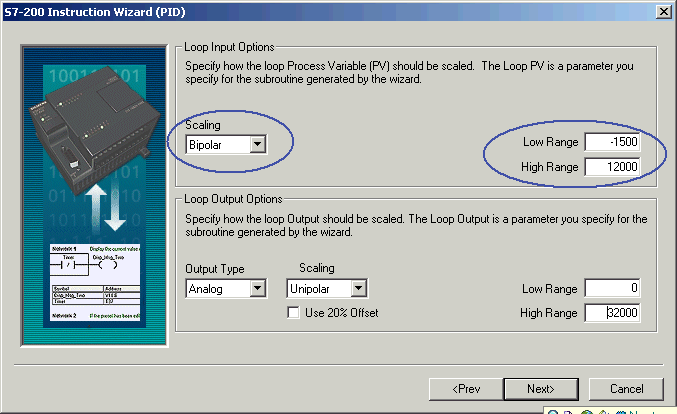Screen dimensions: 677x414
Task: Click the output High Range field showing 32000
Action: 612,313
